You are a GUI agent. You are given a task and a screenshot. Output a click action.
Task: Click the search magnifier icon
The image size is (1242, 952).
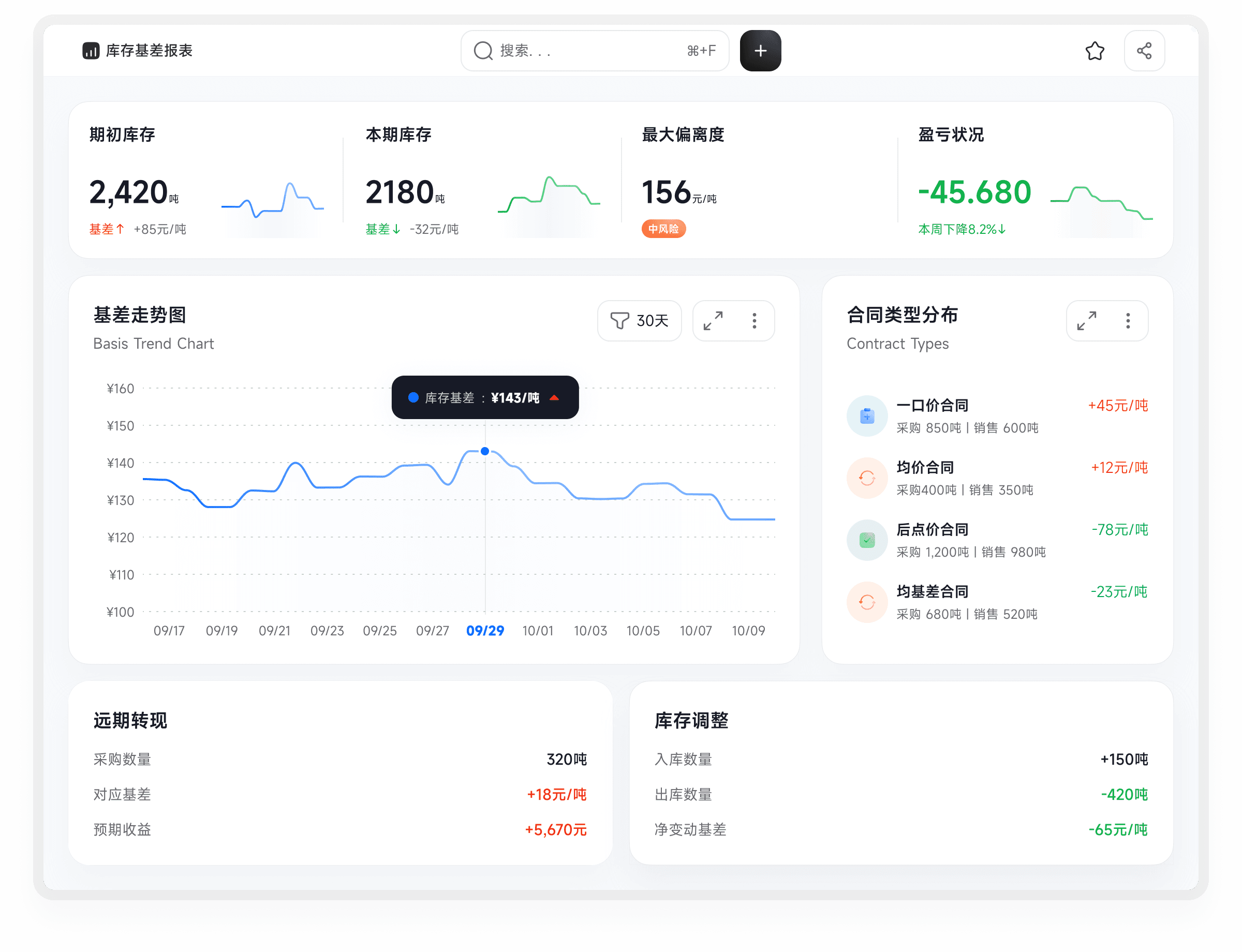click(482, 50)
